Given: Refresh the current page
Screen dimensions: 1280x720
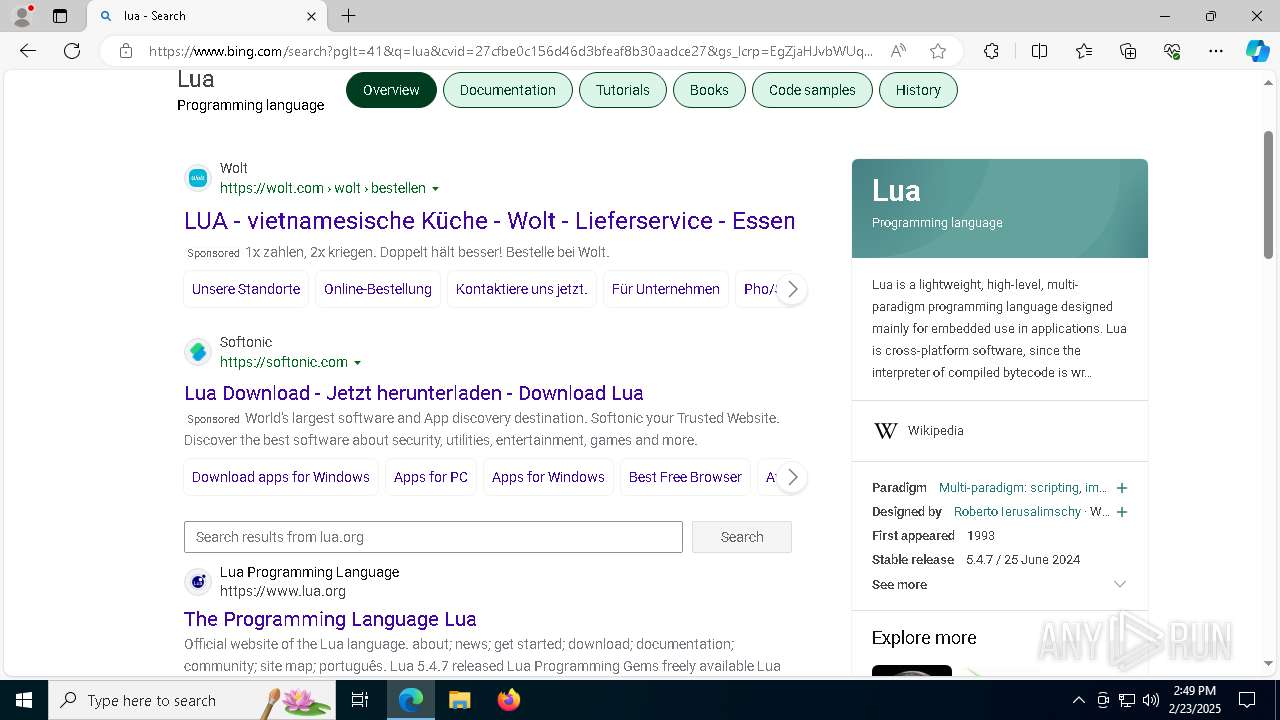Looking at the screenshot, I should pyautogui.click(x=72, y=51).
